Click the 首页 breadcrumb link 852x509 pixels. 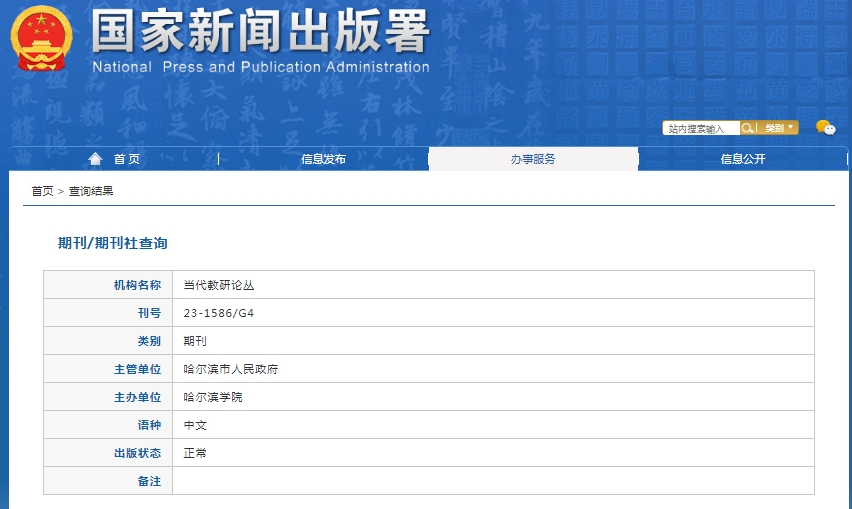click(42, 191)
